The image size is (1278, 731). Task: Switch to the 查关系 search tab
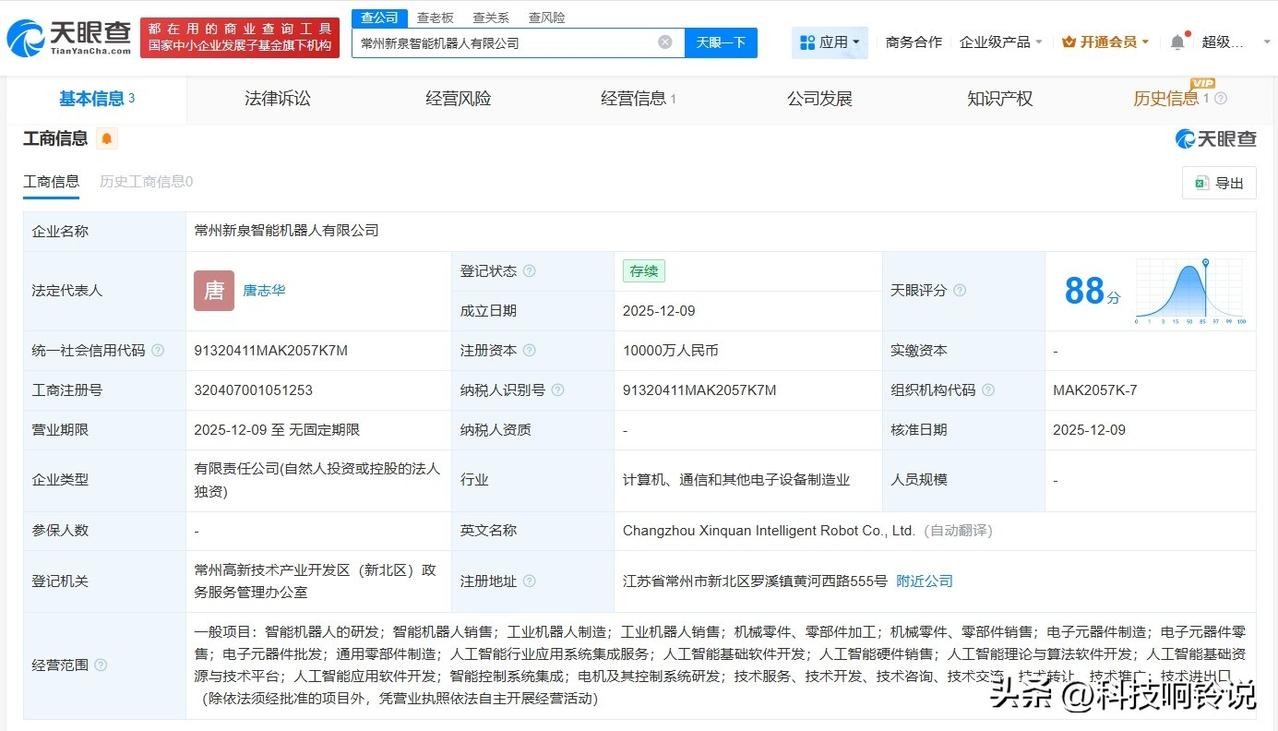click(x=490, y=18)
